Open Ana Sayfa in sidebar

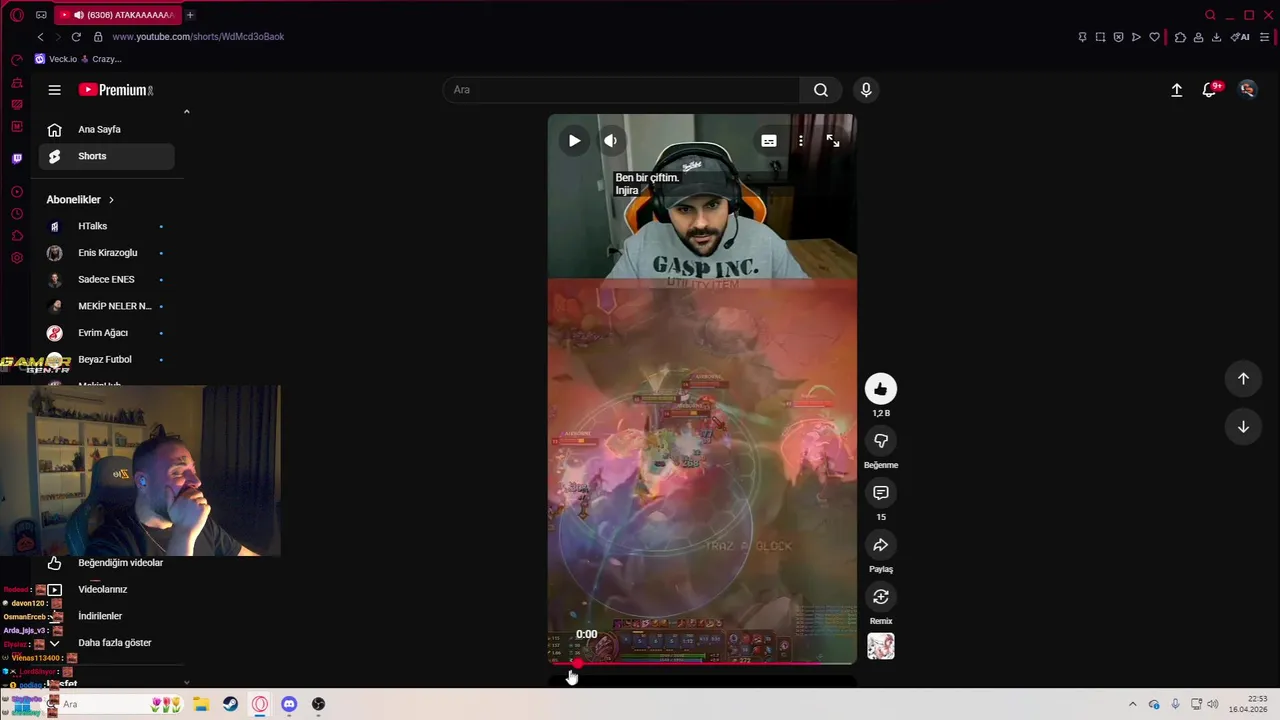[x=106, y=129]
